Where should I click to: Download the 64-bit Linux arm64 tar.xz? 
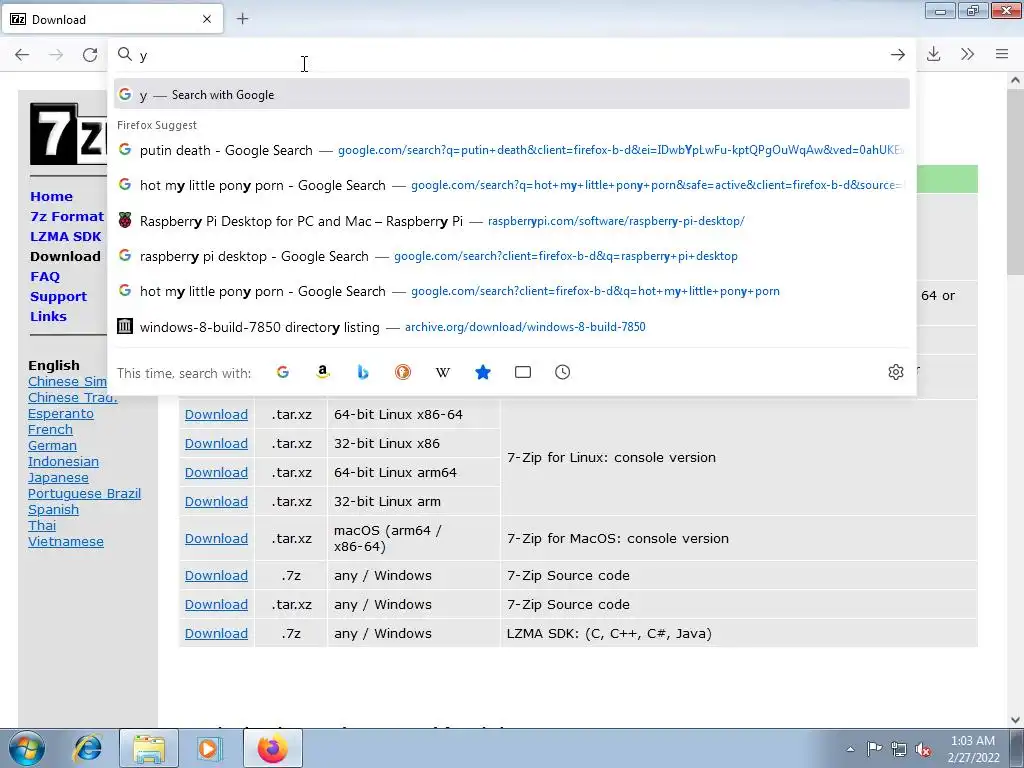(216, 473)
